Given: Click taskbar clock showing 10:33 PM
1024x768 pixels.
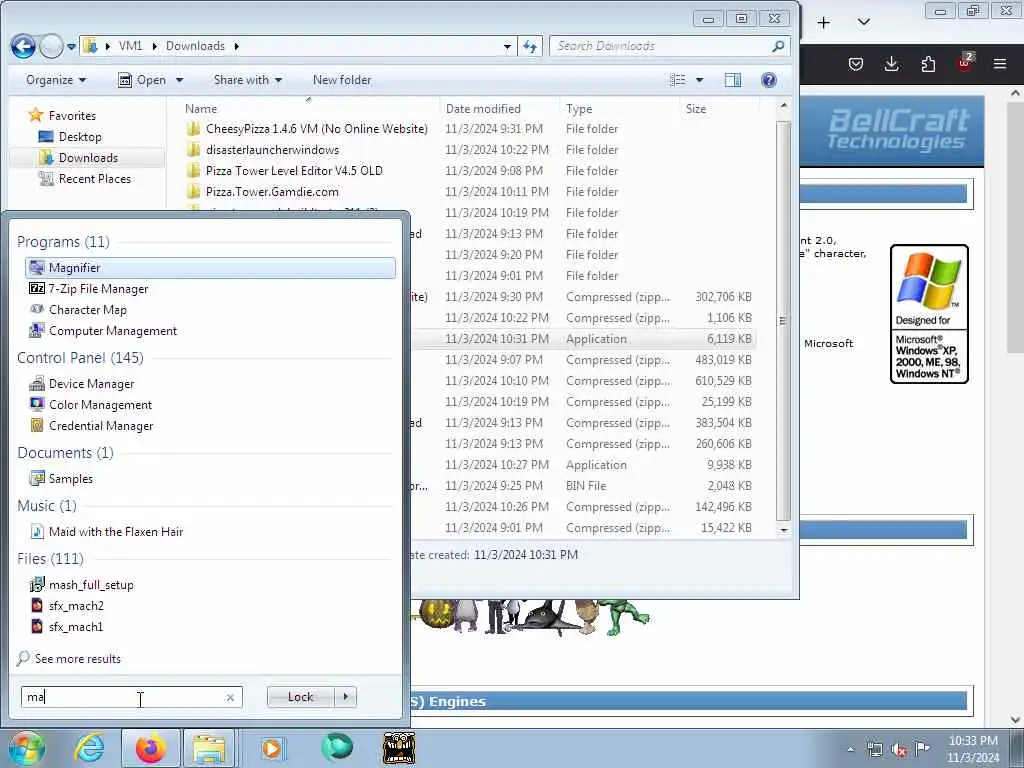Looking at the screenshot, I should pyautogui.click(x=972, y=749).
